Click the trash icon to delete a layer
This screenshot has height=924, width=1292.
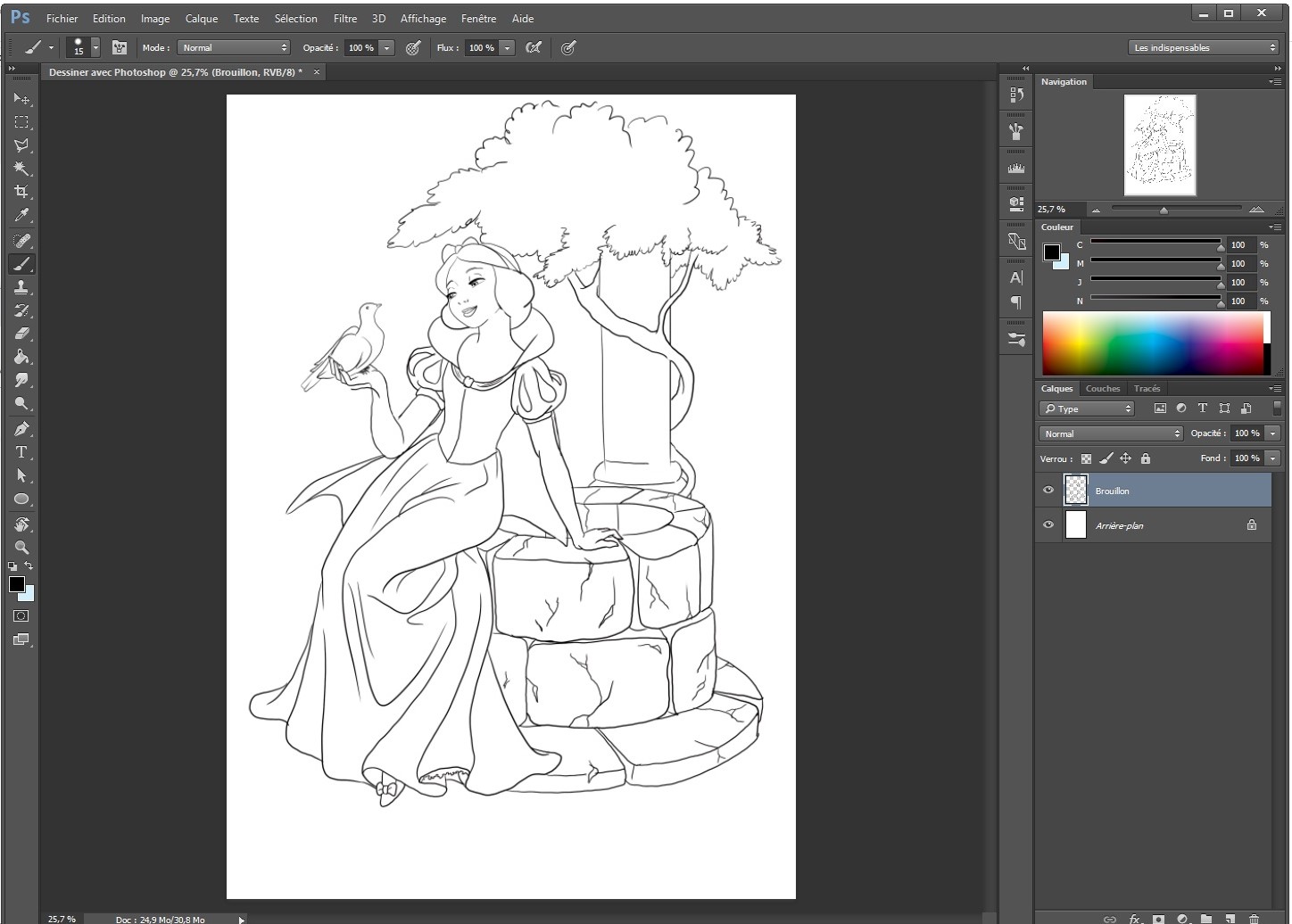[1255, 918]
